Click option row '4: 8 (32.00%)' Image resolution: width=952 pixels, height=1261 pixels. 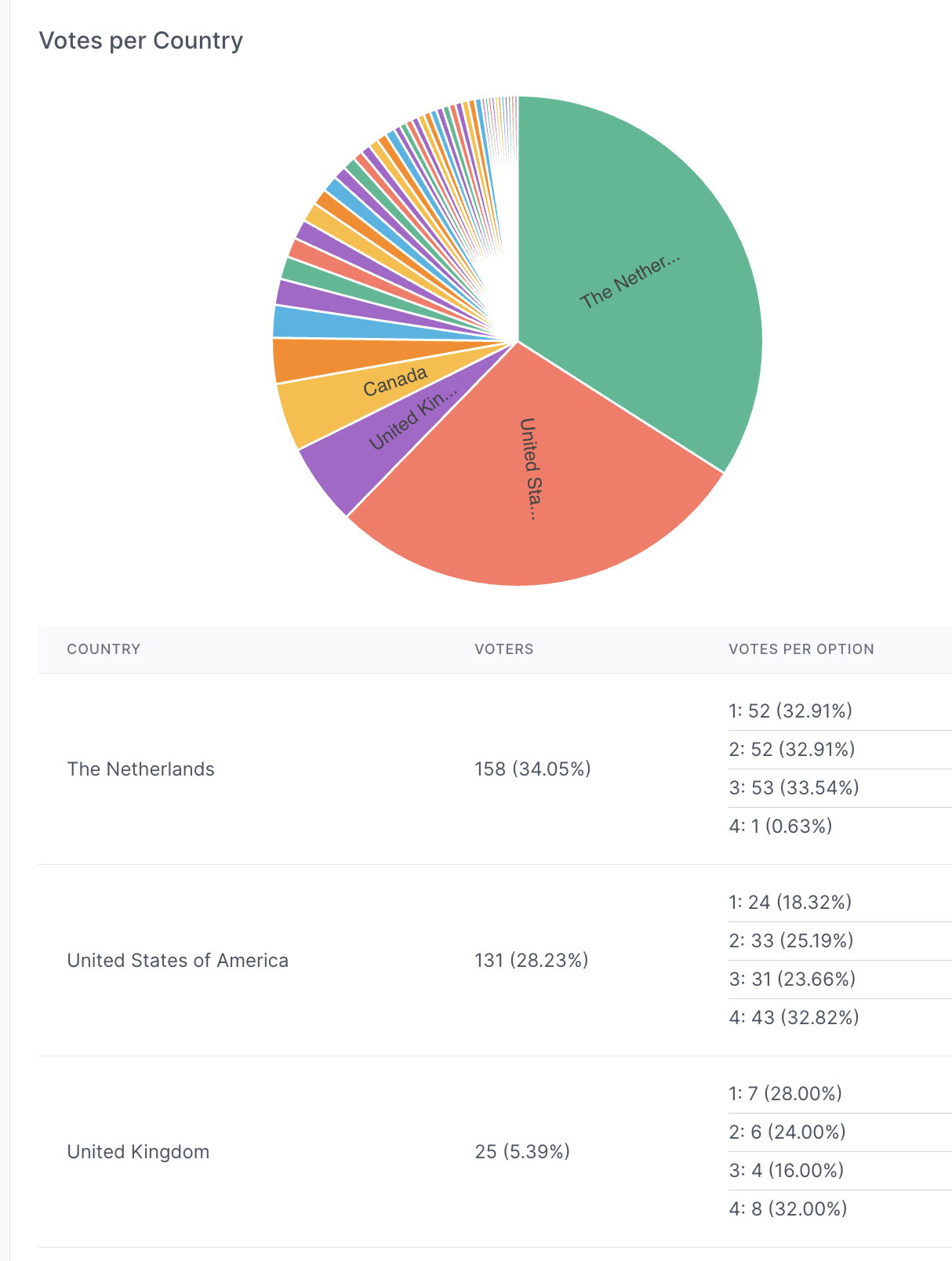(x=840, y=1209)
